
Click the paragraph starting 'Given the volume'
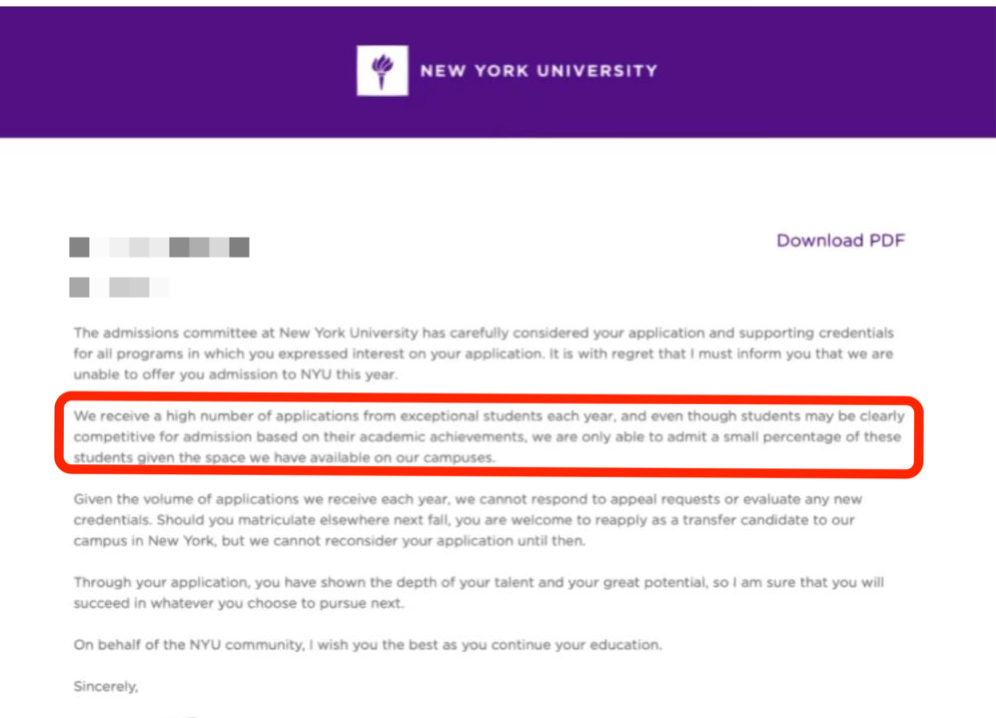point(468,520)
